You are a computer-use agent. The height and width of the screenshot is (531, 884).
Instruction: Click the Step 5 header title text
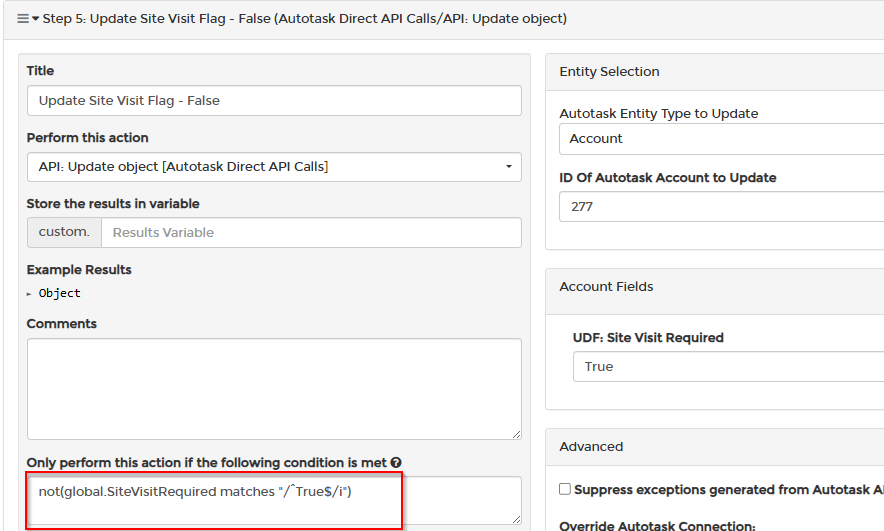pyautogui.click(x=304, y=19)
